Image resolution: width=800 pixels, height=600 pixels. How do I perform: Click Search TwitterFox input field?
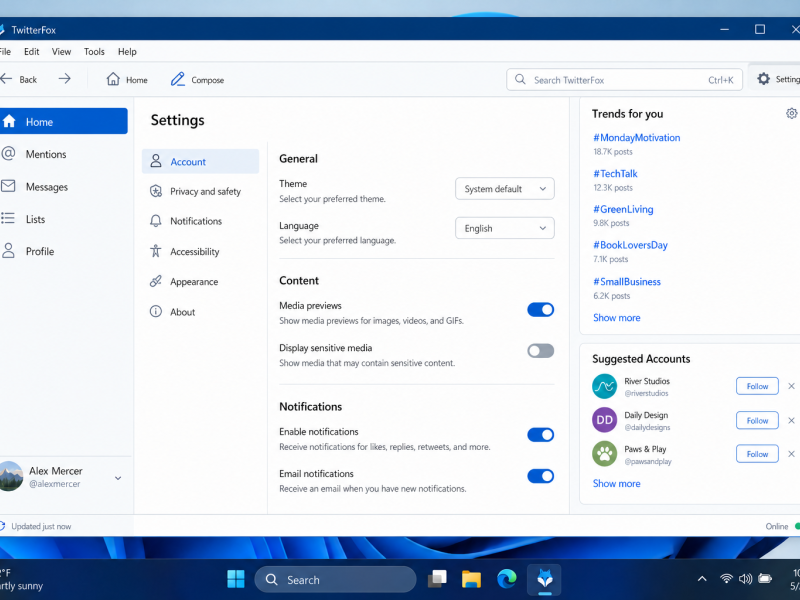pyautogui.click(x=624, y=80)
